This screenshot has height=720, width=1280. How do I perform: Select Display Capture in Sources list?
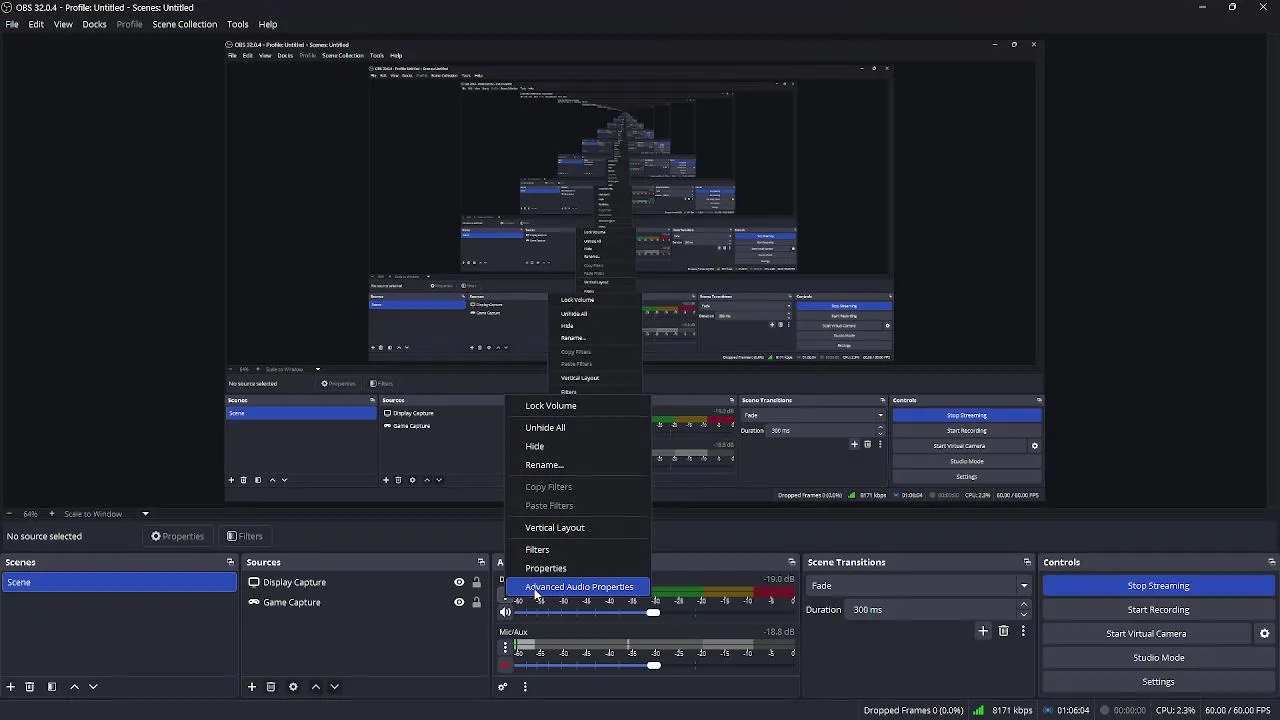pos(294,583)
